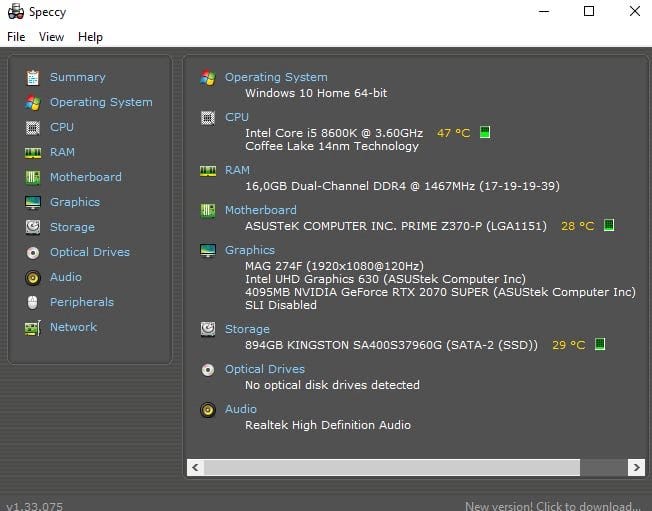Click the Peripherals mouse icon in sidebar
Screen dimensions: 652x511
32,302
